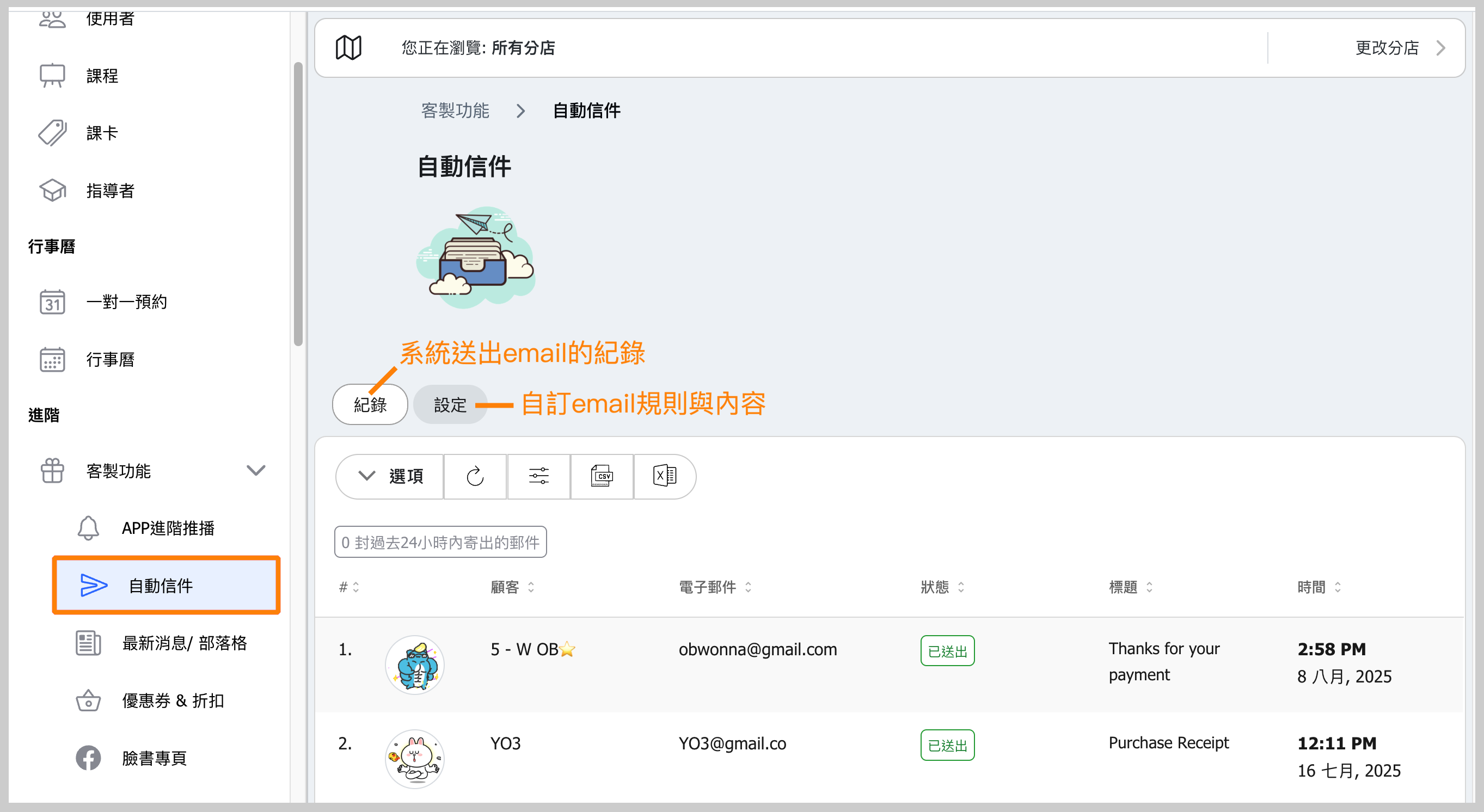Open APP進階推播 bell item
This screenshot has width=1484, height=812.
pos(167,528)
